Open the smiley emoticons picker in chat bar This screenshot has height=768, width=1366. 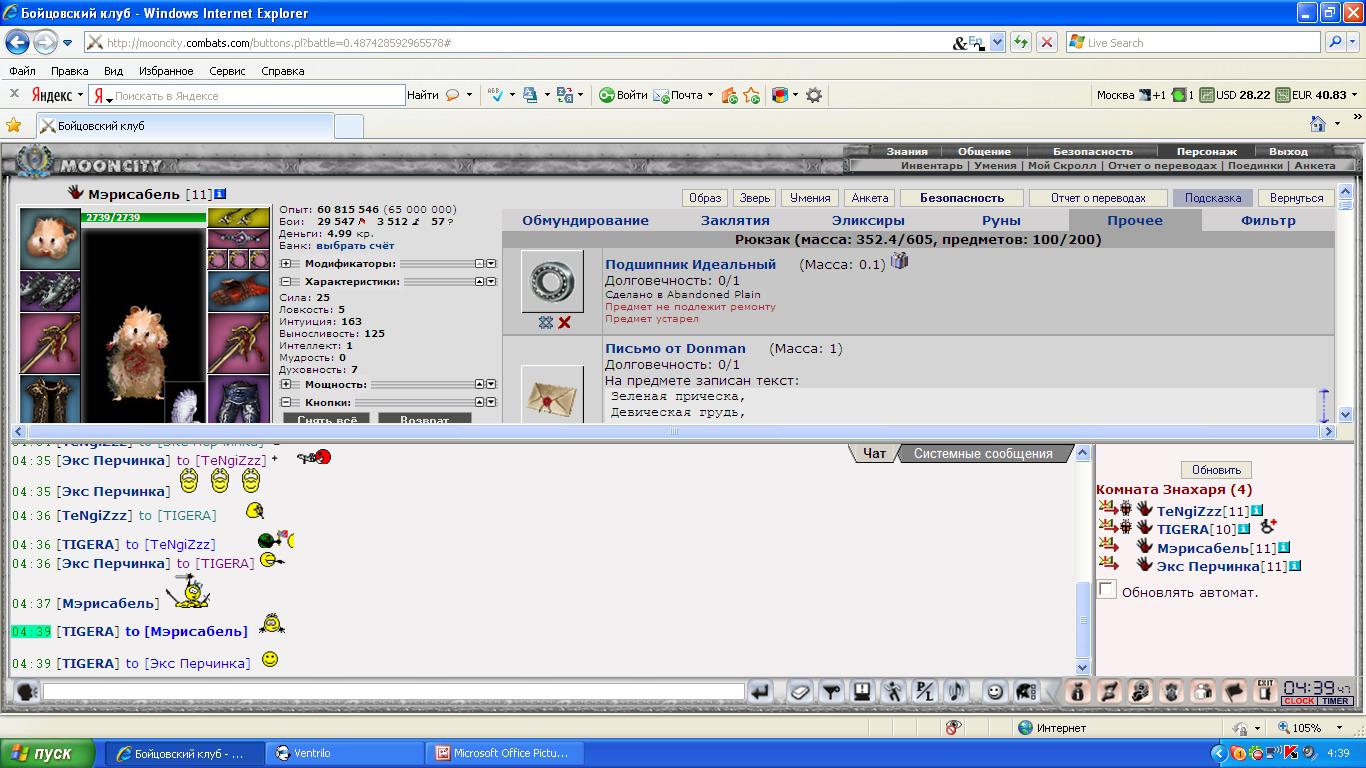point(994,691)
